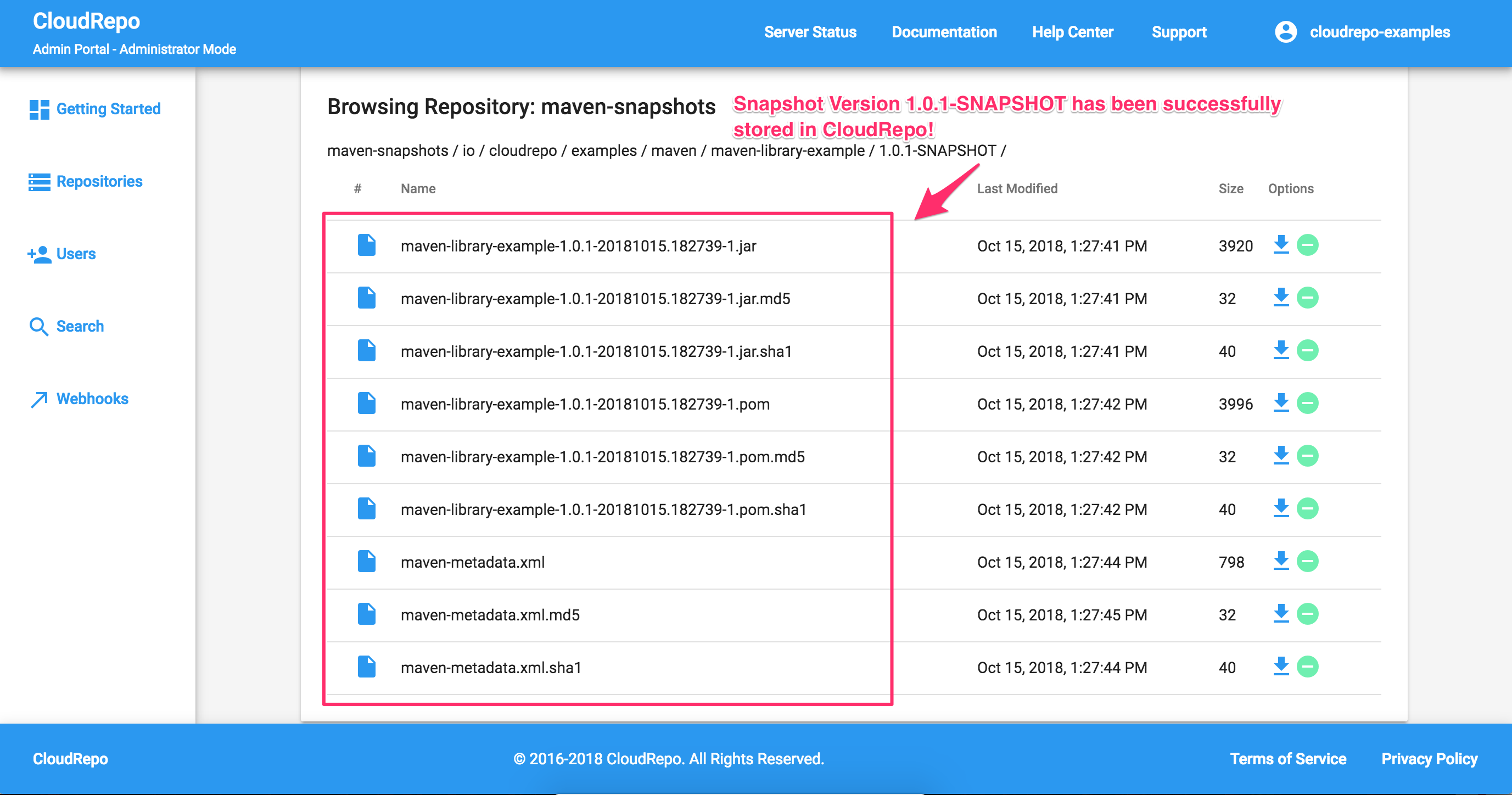Open the Webhooks section
1512x795 pixels.
(92, 398)
